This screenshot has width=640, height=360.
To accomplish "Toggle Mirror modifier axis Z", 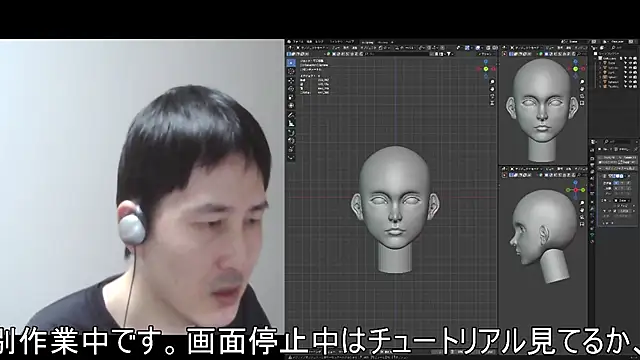I will tap(628, 183).
